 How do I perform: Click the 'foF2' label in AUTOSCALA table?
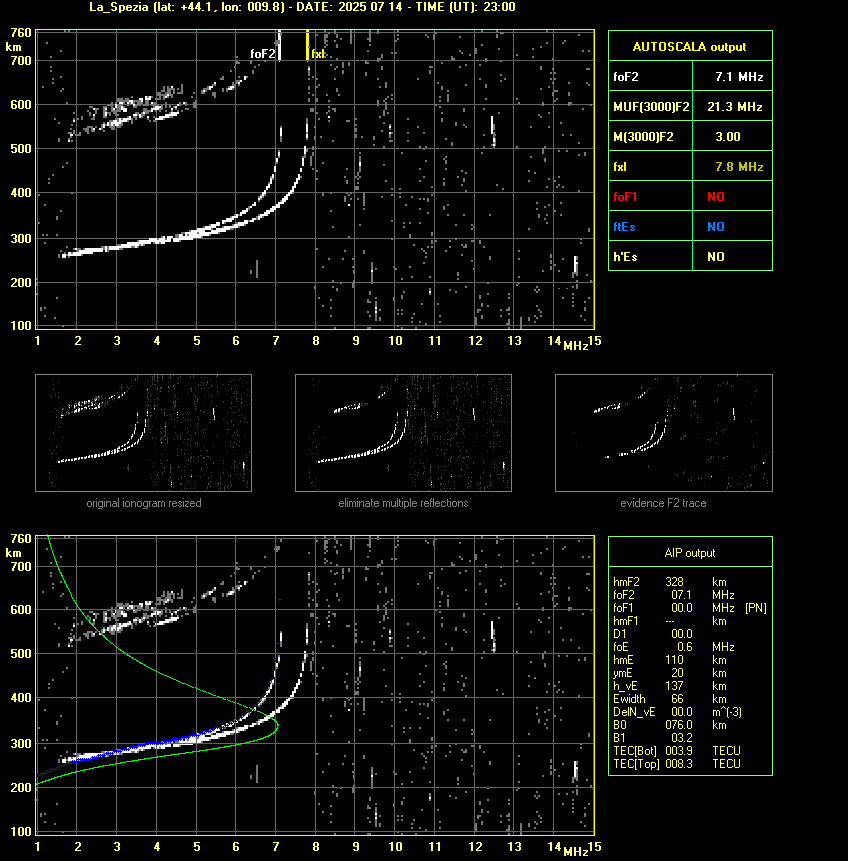(626, 77)
